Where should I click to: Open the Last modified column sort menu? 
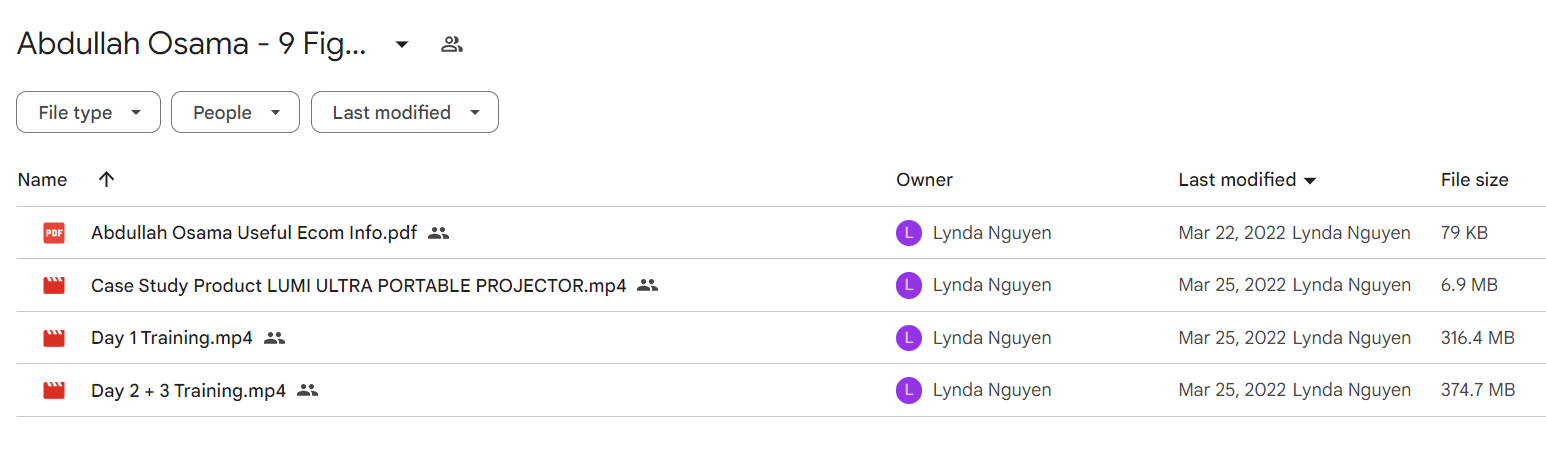[x=1247, y=180]
